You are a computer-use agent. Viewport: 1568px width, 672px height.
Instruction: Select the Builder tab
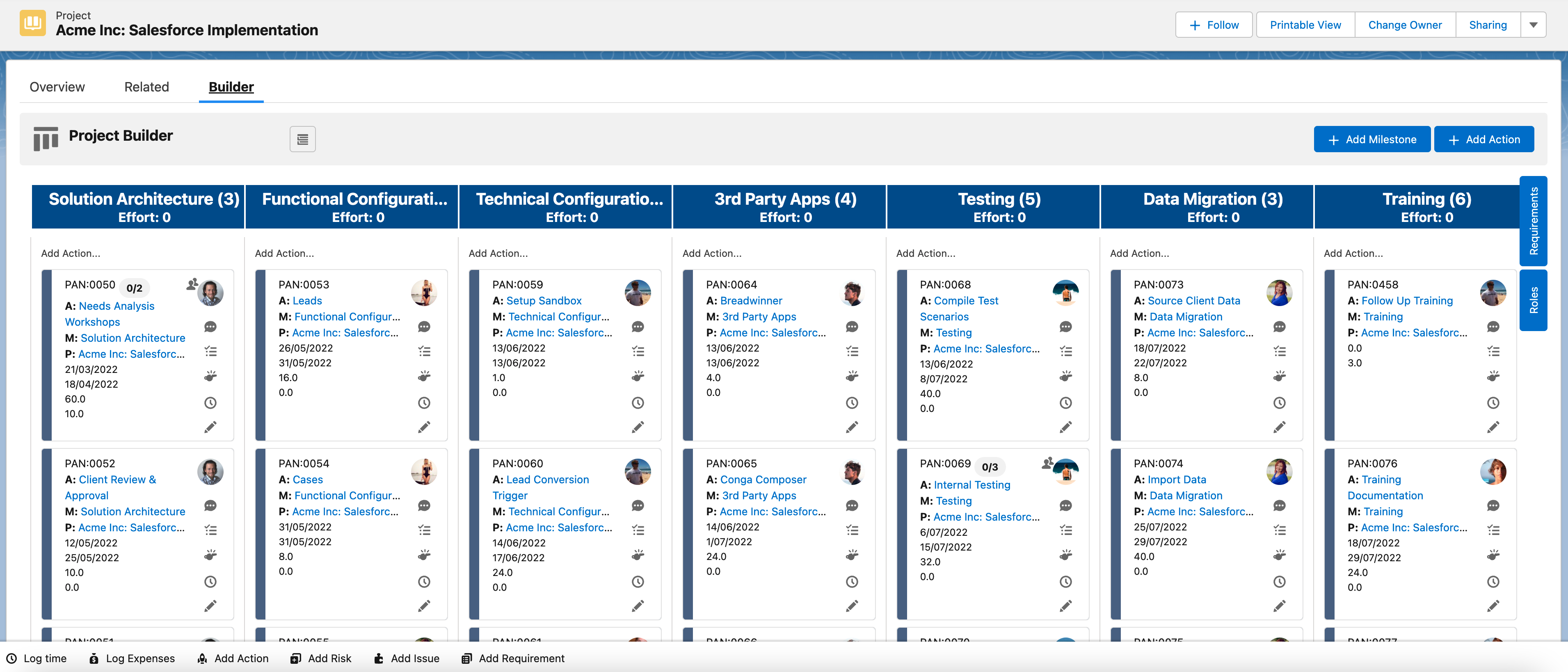pyautogui.click(x=231, y=87)
